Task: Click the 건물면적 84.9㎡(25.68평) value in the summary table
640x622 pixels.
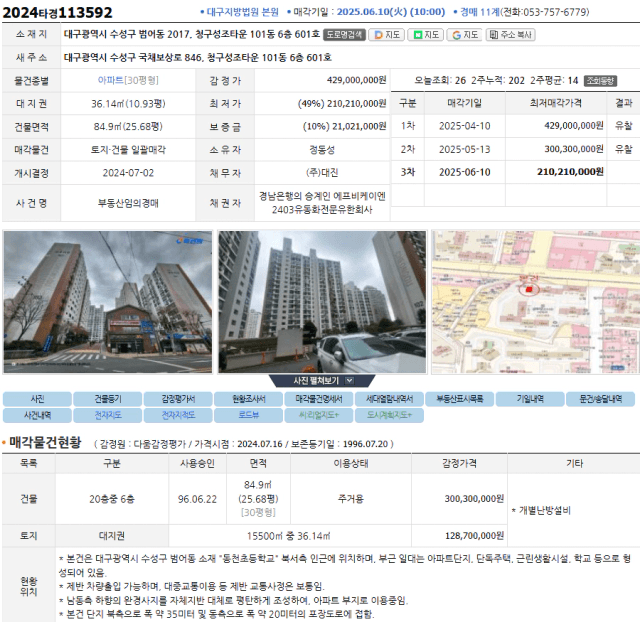Action: pyautogui.click(x=128, y=127)
